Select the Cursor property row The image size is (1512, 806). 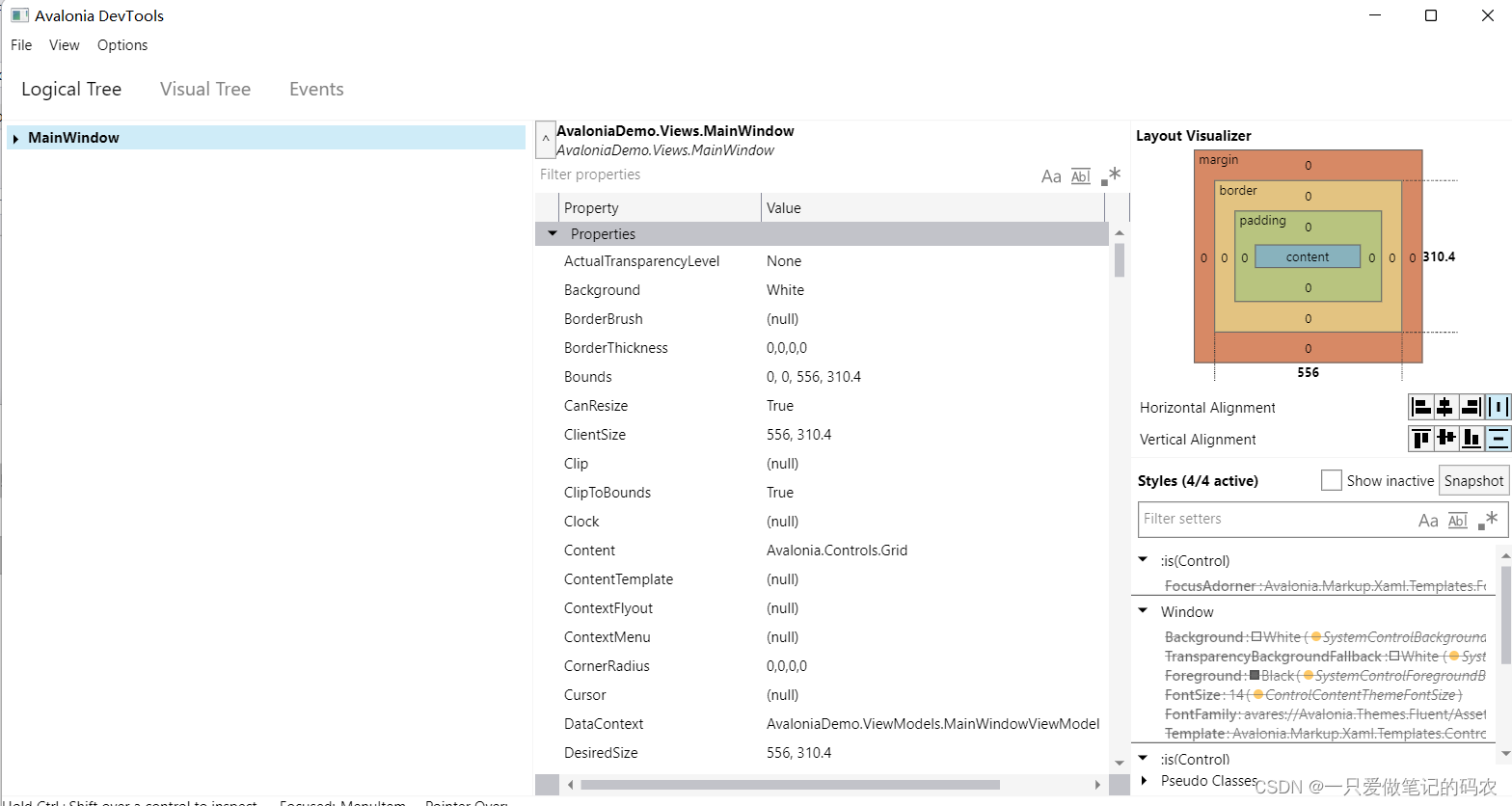(x=822, y=694)
